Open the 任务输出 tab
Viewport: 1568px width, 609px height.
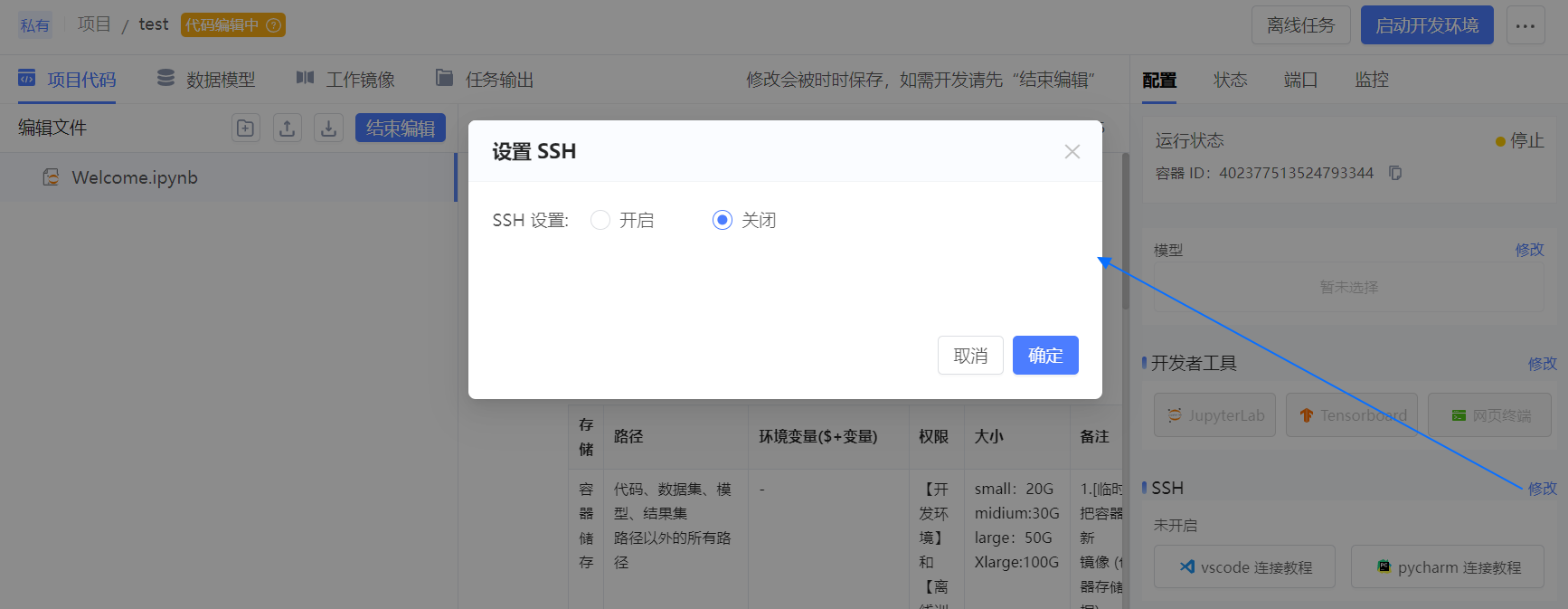(x=485, y=80)
